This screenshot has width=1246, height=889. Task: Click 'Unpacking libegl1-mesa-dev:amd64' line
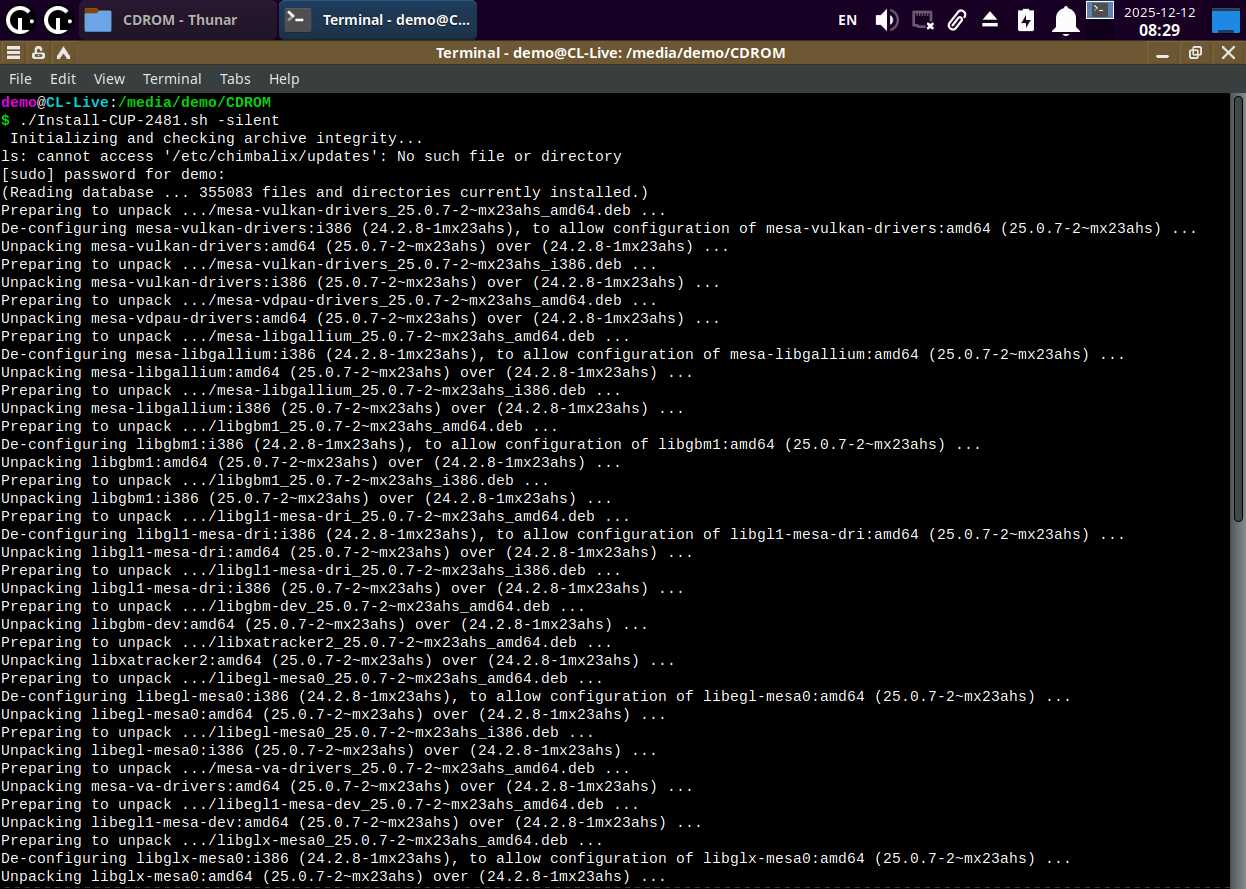351,822
